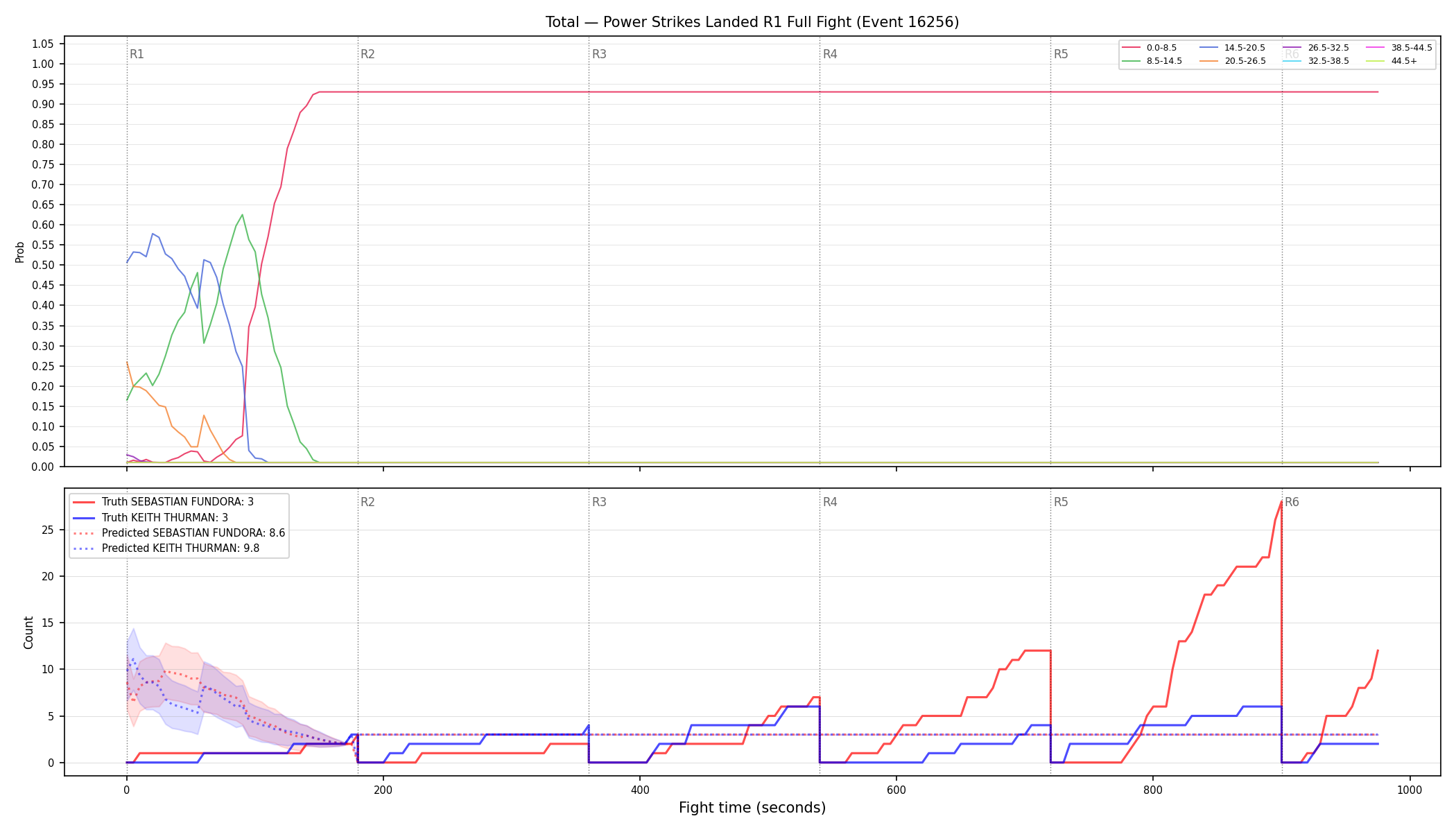Click the cyan line swatch beside '32.5-38.5'
The image size is (1456, 832).
coord(1292,61)
